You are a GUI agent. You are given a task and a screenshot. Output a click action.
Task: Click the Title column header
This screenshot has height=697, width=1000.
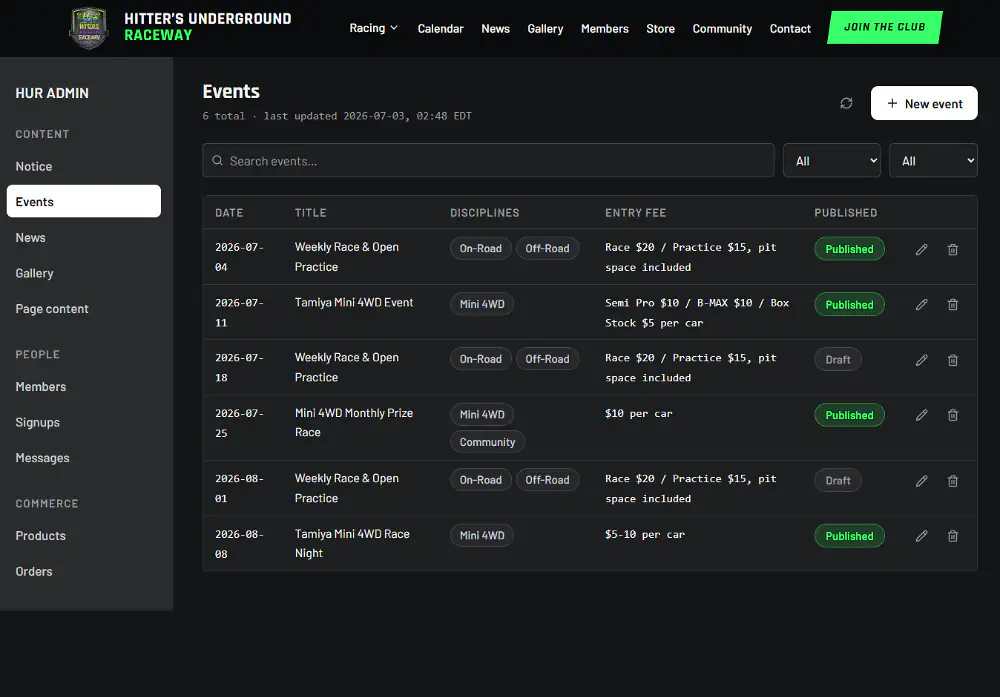click(x=311, y=213)
